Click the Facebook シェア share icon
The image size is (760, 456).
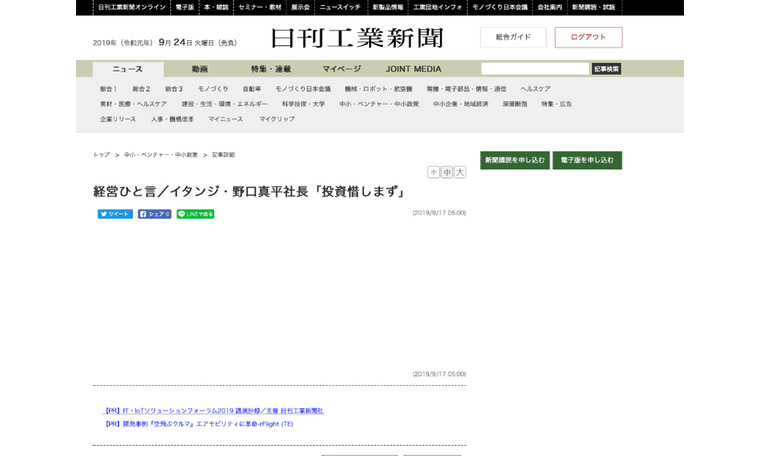[x=155, y=214]
